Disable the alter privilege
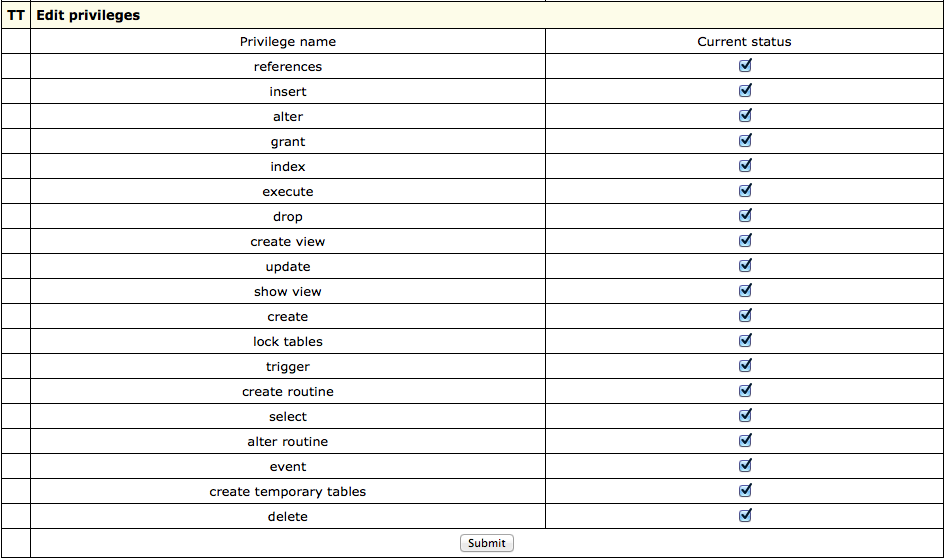The width and height of the screenshot is (945, 559). [745, 116]
